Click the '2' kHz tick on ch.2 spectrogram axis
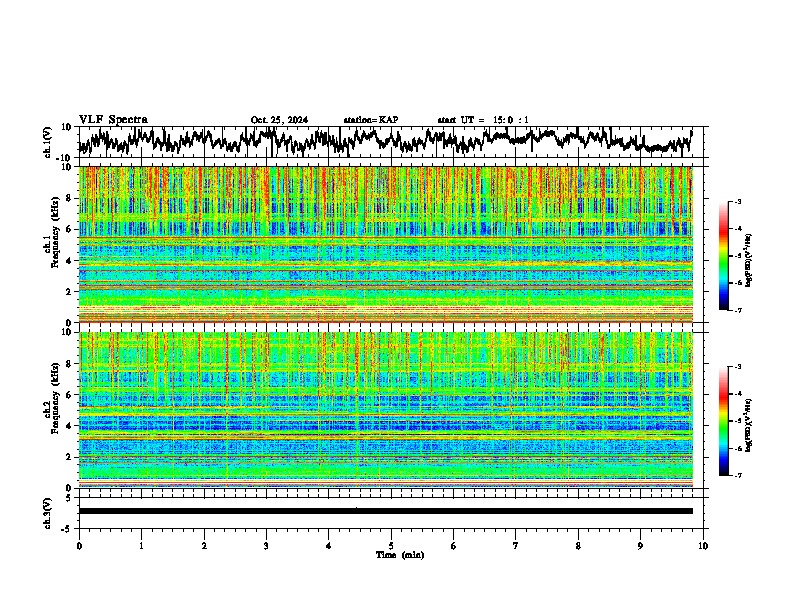 pos(68,457)
